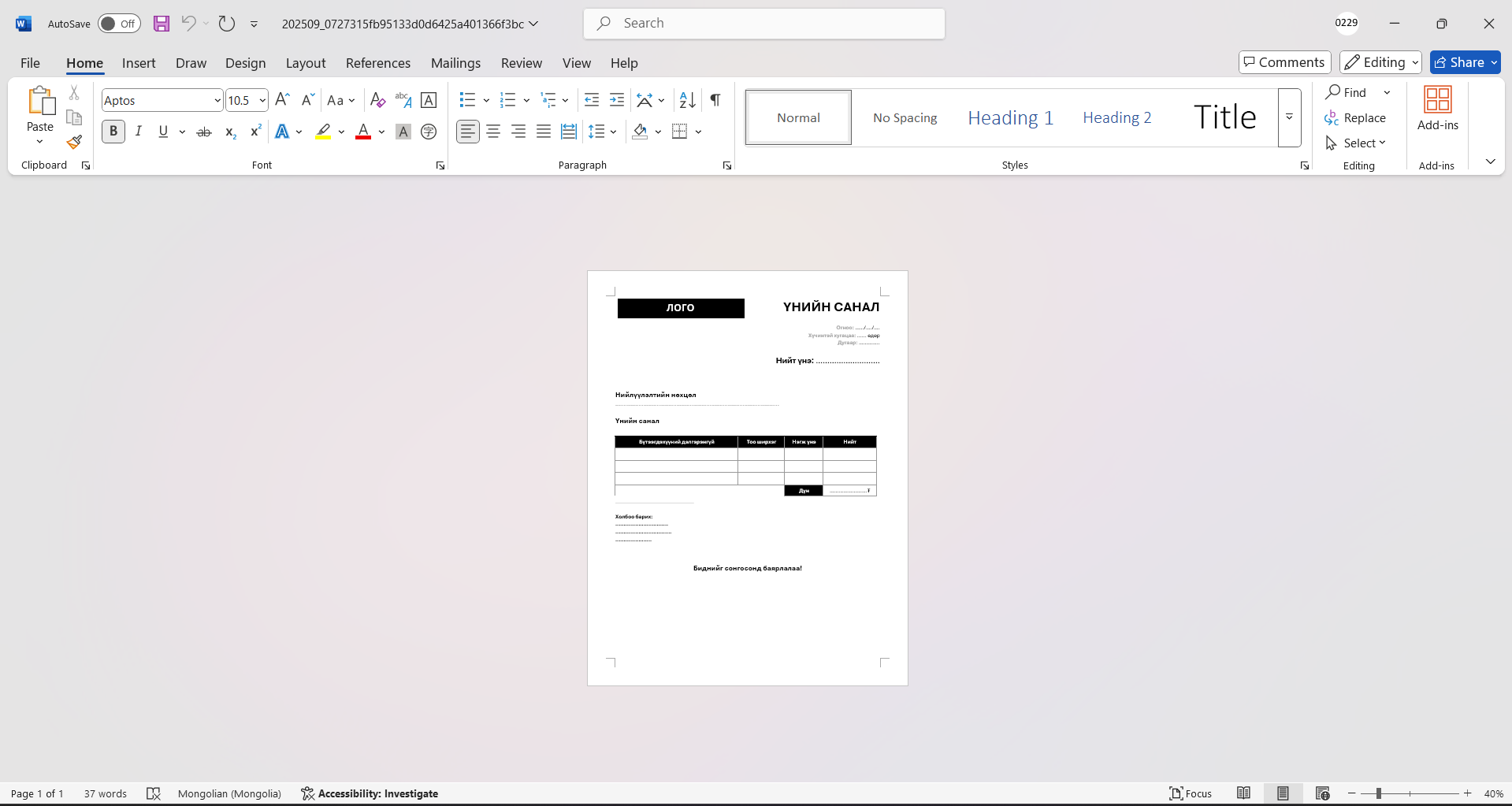Viewport: 1512px width, 806px height.
Task: Toggle AutoSave switch
Action: click(x=119, y=24)
